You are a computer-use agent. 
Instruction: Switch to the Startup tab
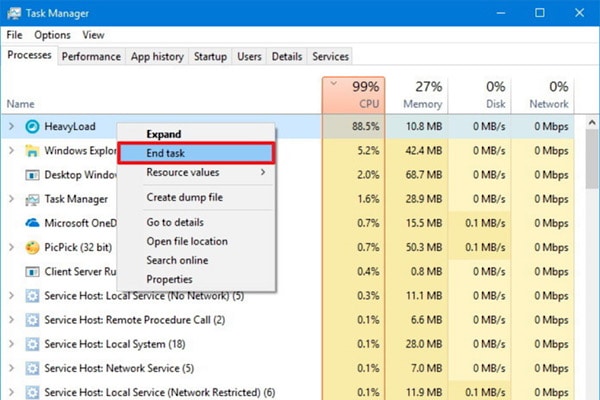[x=210, y=57]
